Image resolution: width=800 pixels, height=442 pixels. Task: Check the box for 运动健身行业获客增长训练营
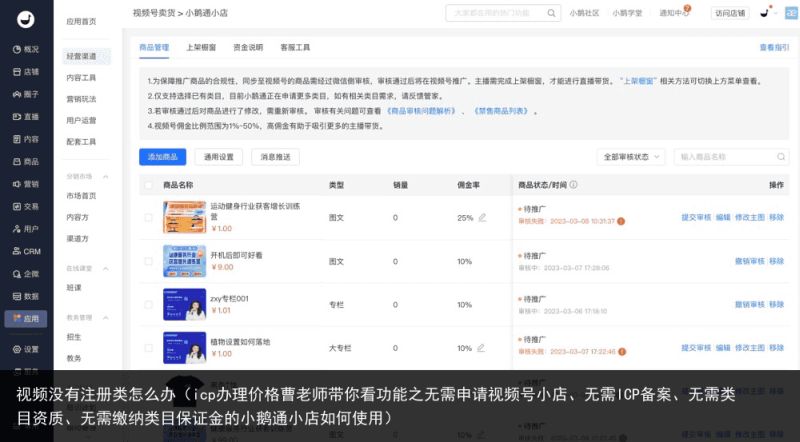click(x=148, y=218)
